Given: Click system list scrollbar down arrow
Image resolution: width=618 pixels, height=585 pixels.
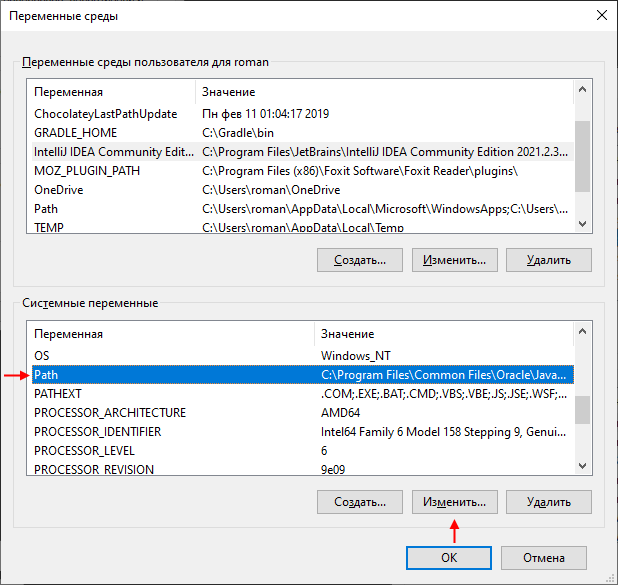Looking at the screenshot, I should (582, 466).
